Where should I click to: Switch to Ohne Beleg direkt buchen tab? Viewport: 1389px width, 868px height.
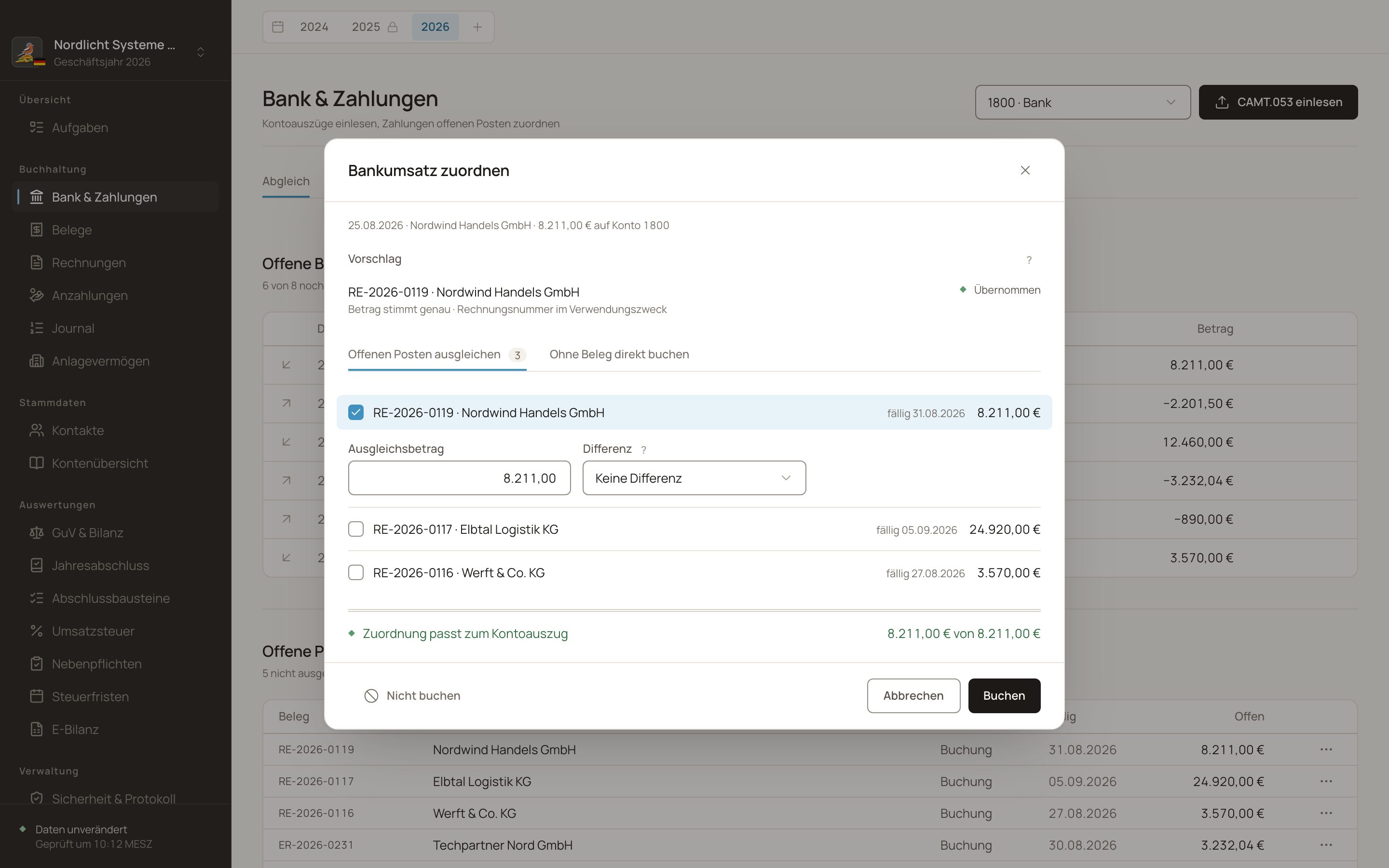619,355
